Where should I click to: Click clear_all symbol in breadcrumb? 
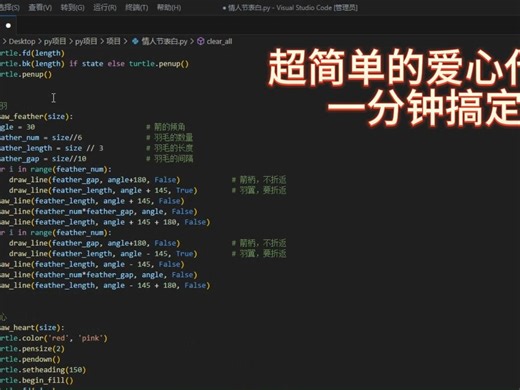219,41
